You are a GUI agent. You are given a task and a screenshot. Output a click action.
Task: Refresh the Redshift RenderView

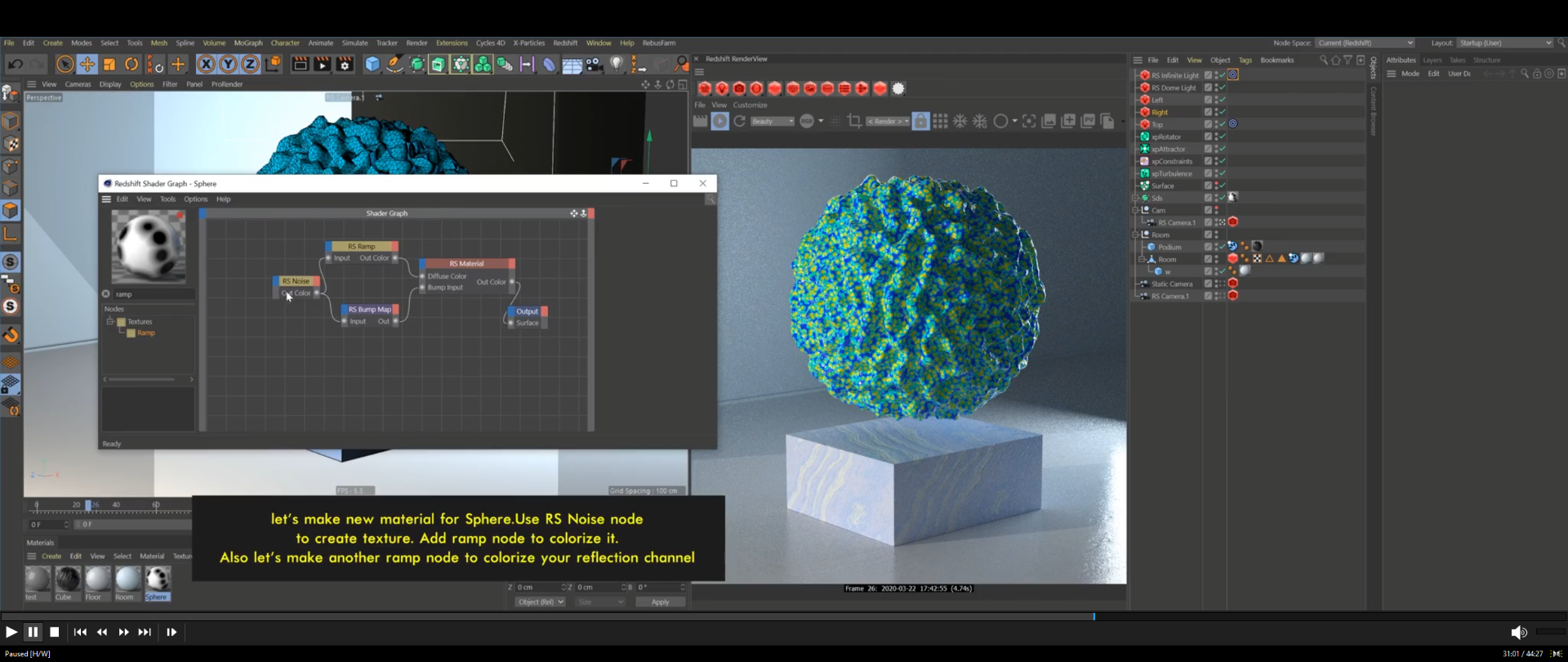tap(740, 121)
